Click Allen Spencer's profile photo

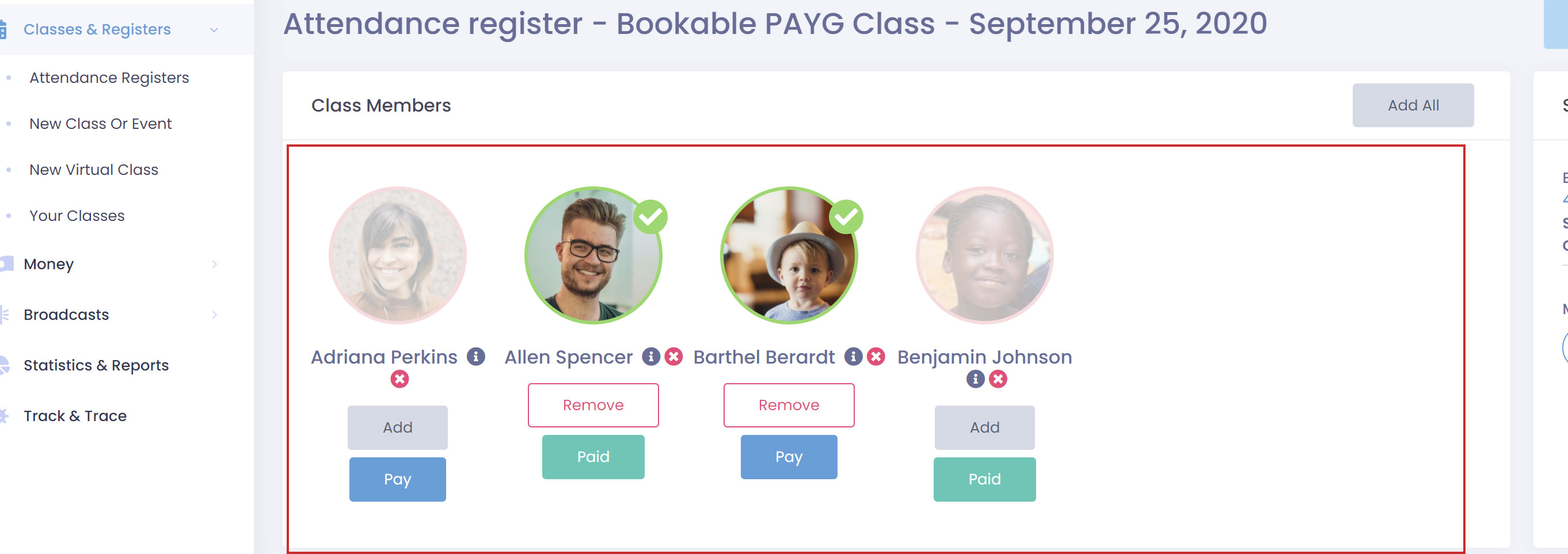point(593,255)
